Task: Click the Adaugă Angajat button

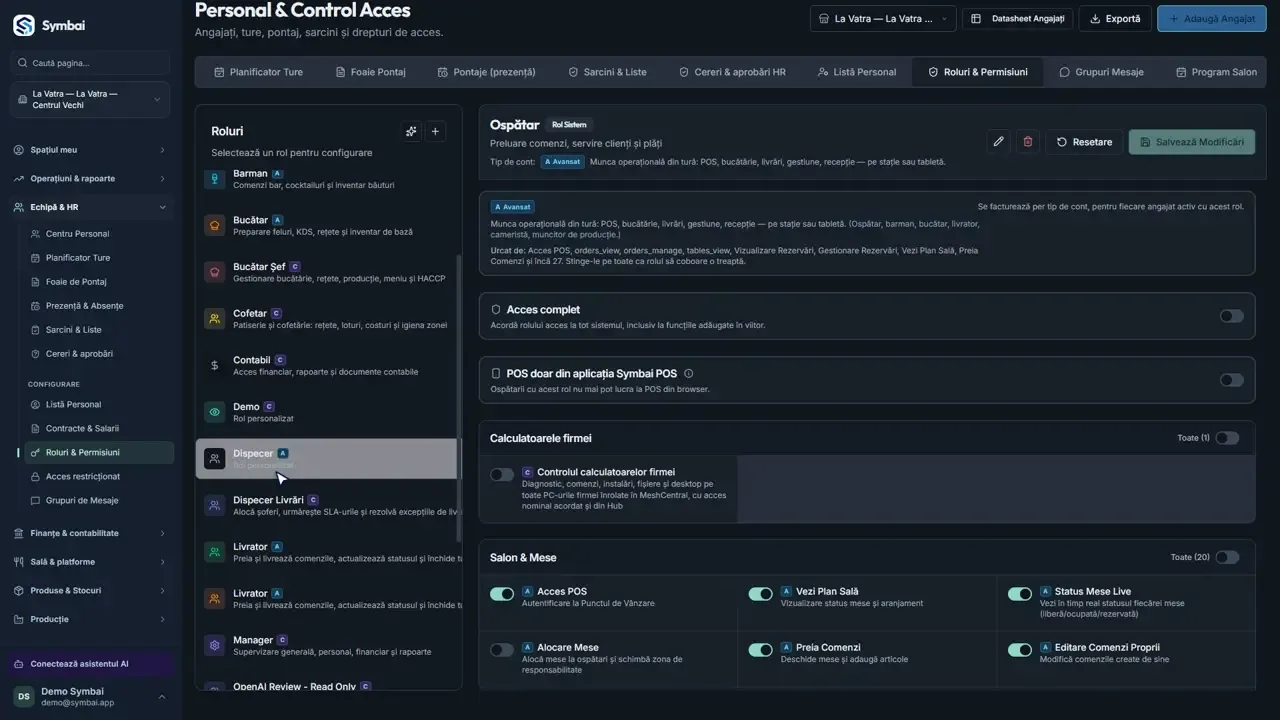Action: point(1211,18)
